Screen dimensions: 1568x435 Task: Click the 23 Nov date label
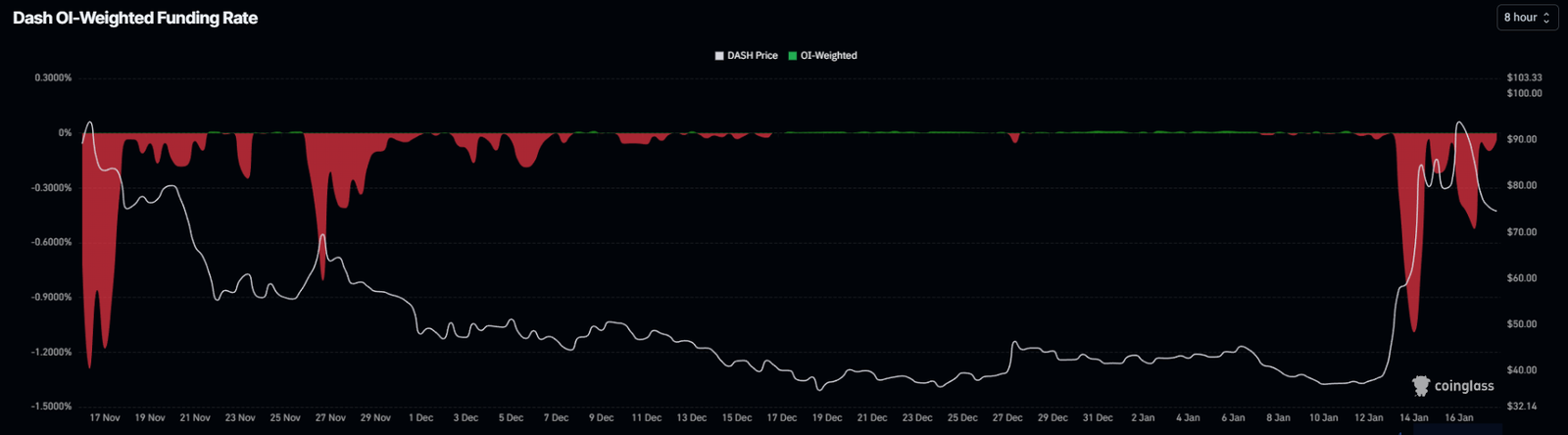pyautogui.click(x=240, y=417)
